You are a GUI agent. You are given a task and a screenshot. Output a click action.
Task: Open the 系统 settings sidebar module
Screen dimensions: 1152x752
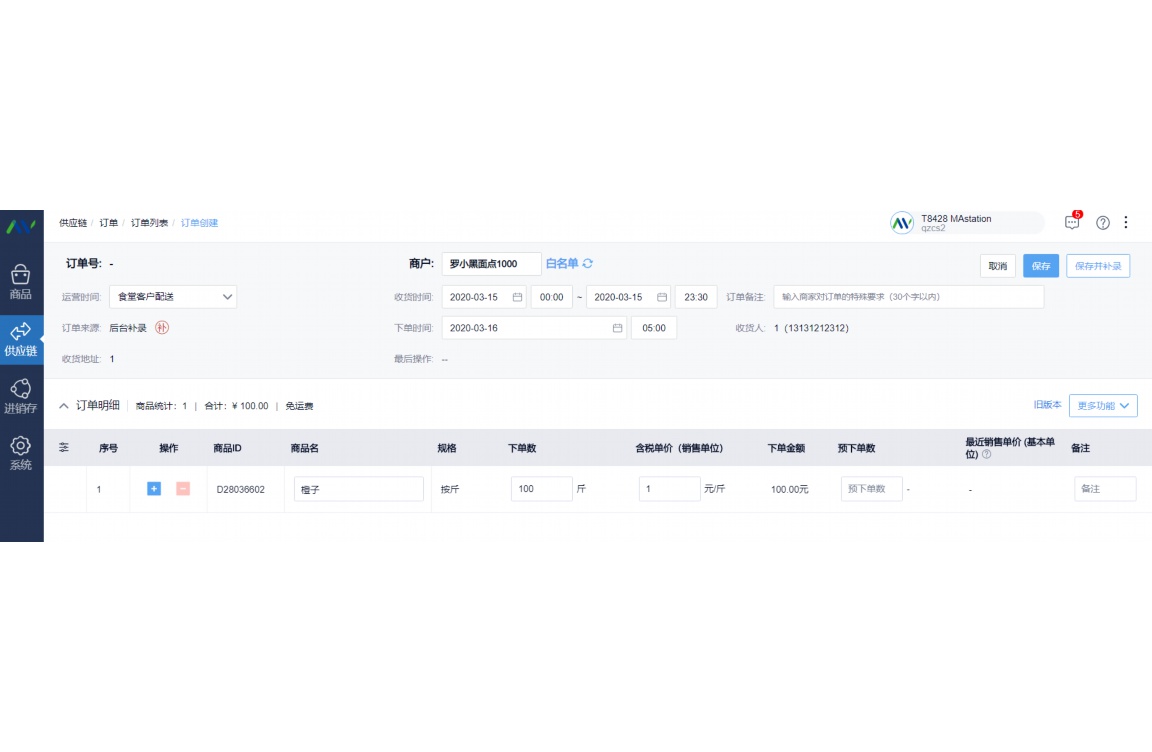pyautogui.click(x=21, y=453)
